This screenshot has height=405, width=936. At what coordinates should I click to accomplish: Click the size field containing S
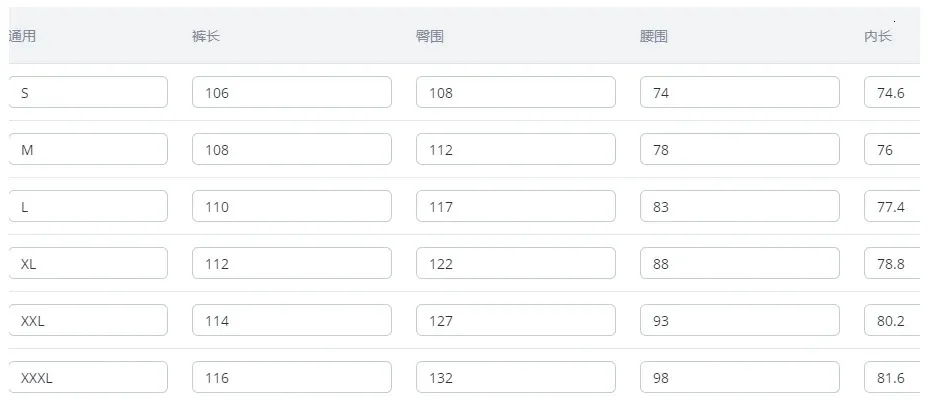88,92
